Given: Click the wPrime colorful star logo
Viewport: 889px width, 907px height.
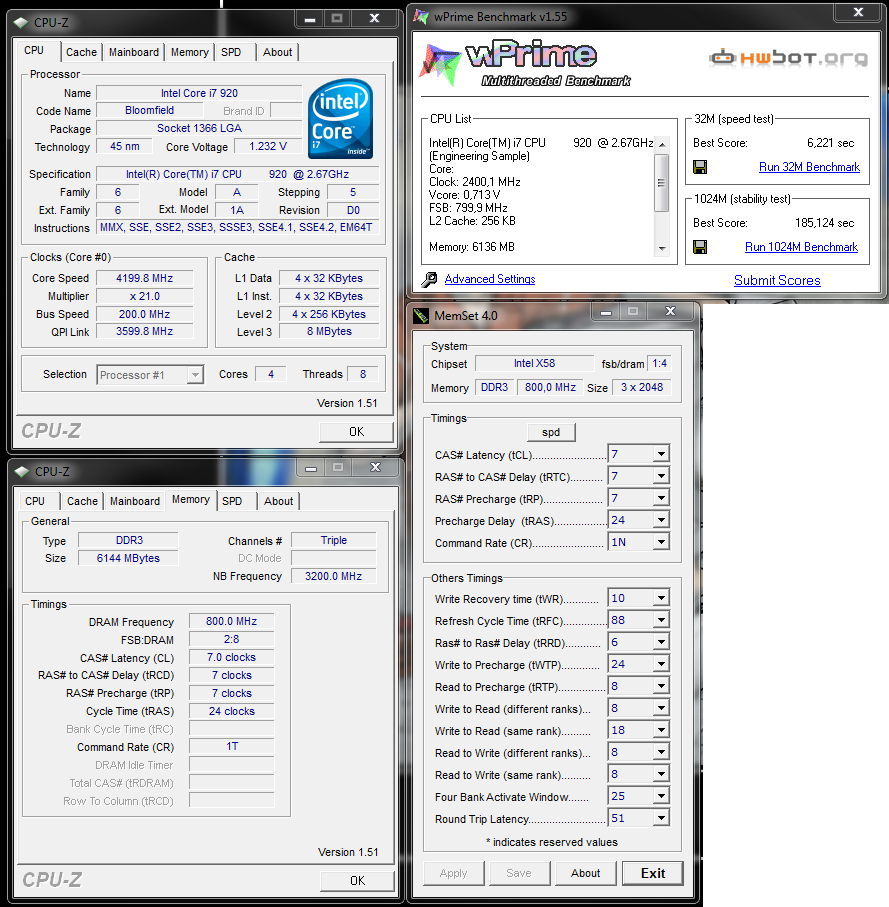Looking at the screenshot, I should point(441,64).
